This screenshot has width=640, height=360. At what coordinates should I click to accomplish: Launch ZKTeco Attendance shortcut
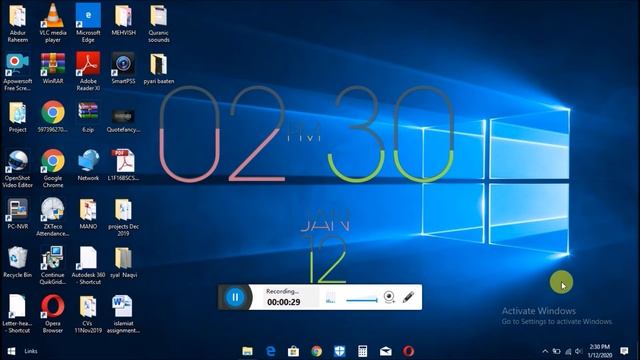click(53, 217)
